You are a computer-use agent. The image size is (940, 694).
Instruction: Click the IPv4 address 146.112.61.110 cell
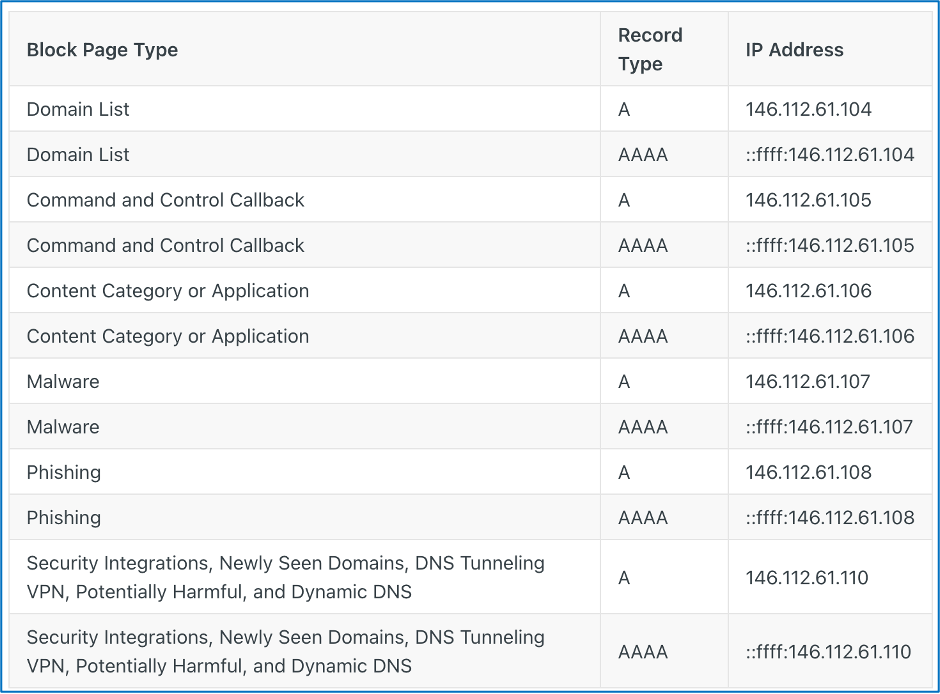(807, 577)
